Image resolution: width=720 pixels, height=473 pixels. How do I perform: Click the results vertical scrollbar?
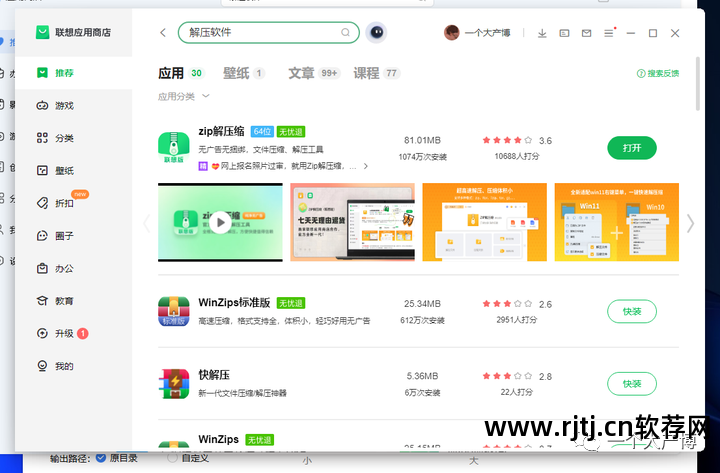pos(698,84)
